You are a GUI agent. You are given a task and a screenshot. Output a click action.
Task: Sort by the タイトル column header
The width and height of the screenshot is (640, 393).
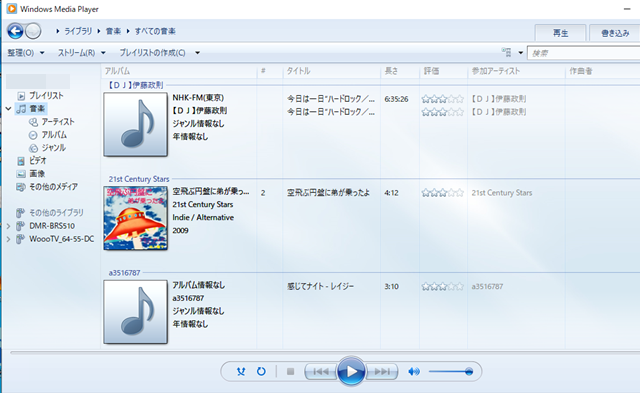pos(331,71)
